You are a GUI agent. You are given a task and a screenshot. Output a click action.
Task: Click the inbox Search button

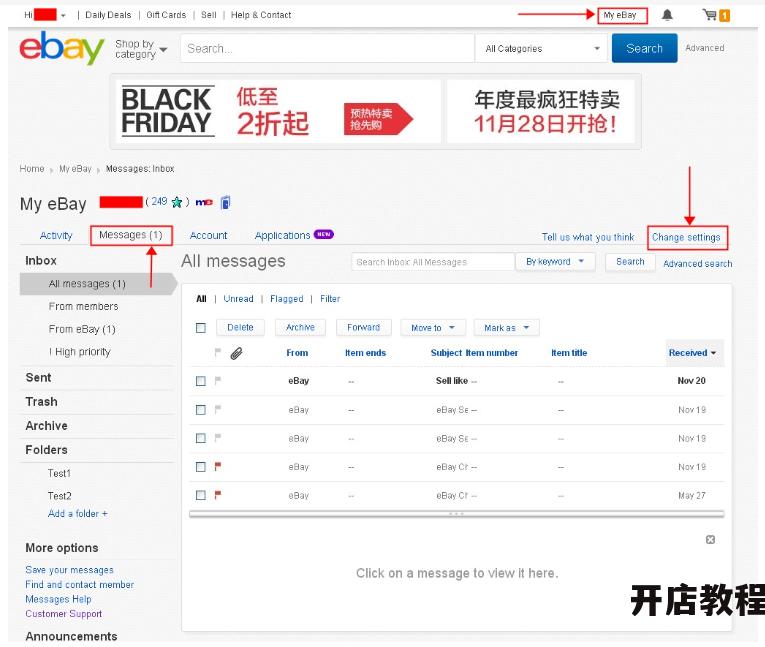pyautogui.click(x=630, y=262)
